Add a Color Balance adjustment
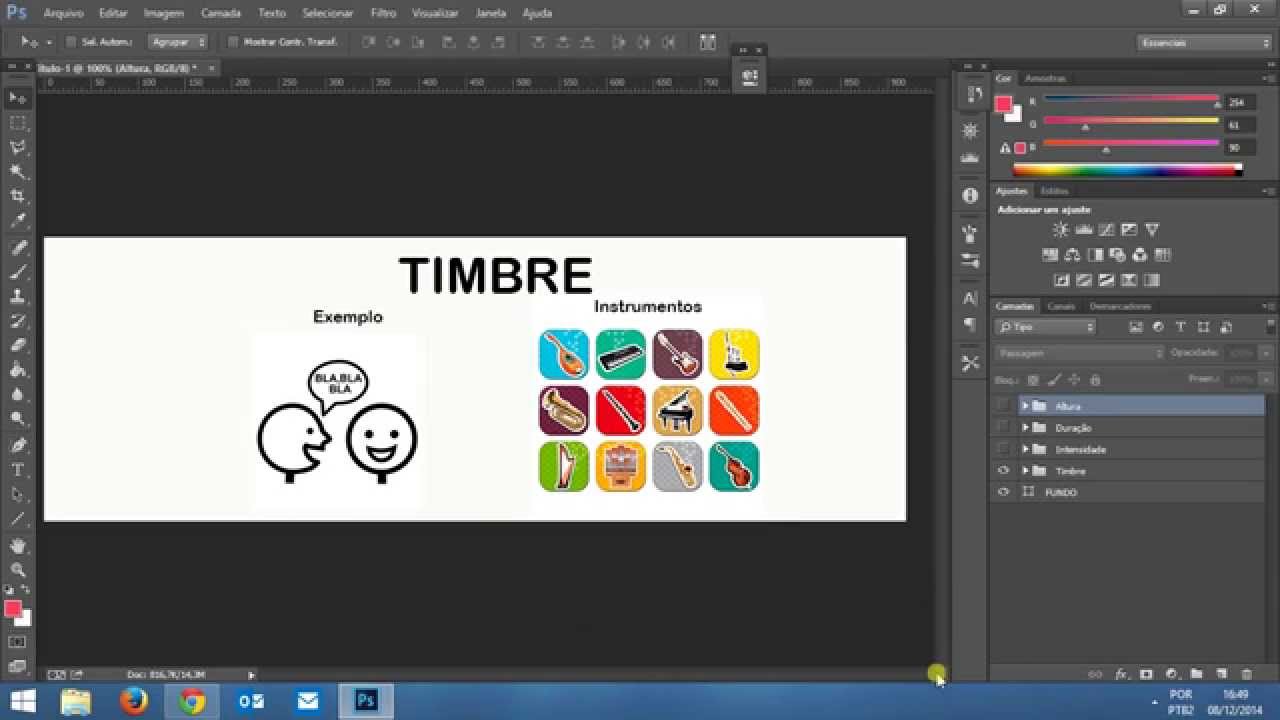Screen dimensions: 1280x720 click(1072, 255)
